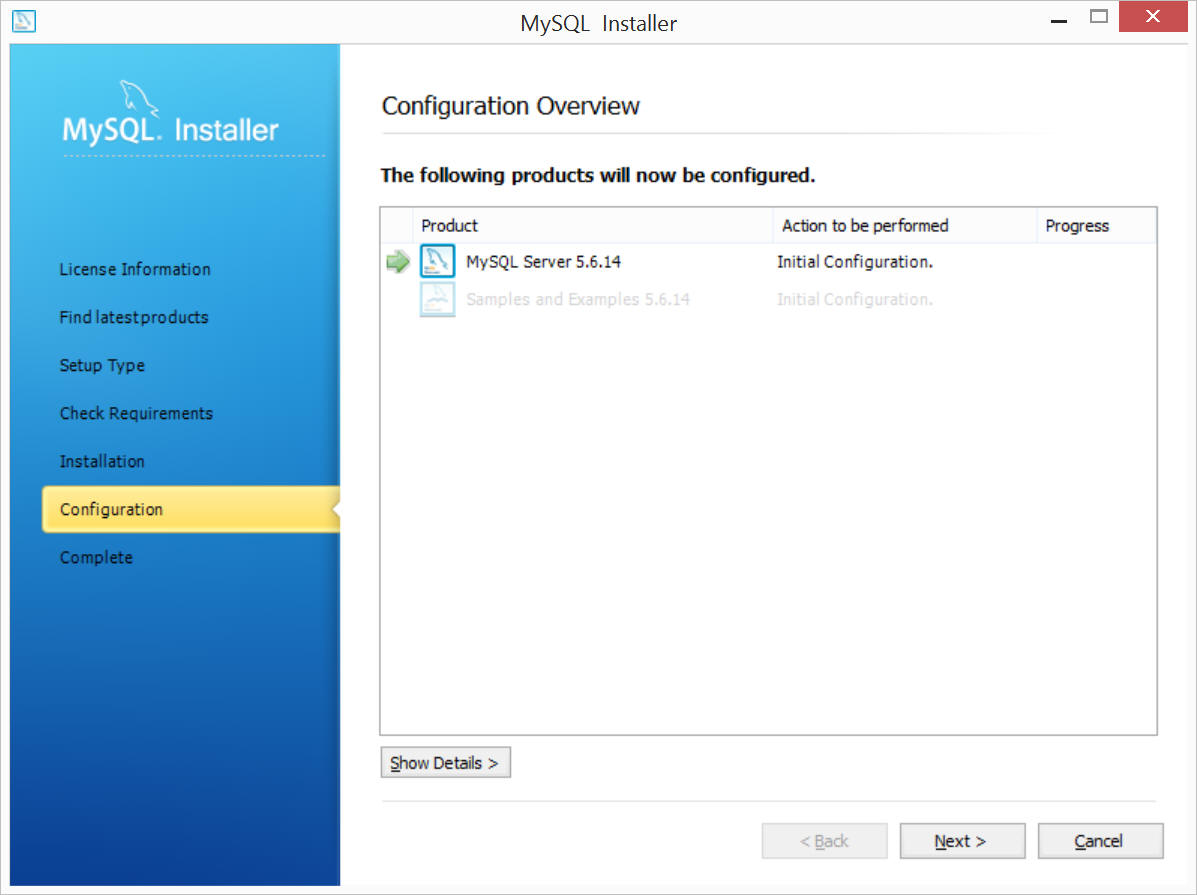Viewport: 1197px width, 895px height.
Task: Expand details with Show Details button
Action: pyautogui.click(x=445, y=762)
